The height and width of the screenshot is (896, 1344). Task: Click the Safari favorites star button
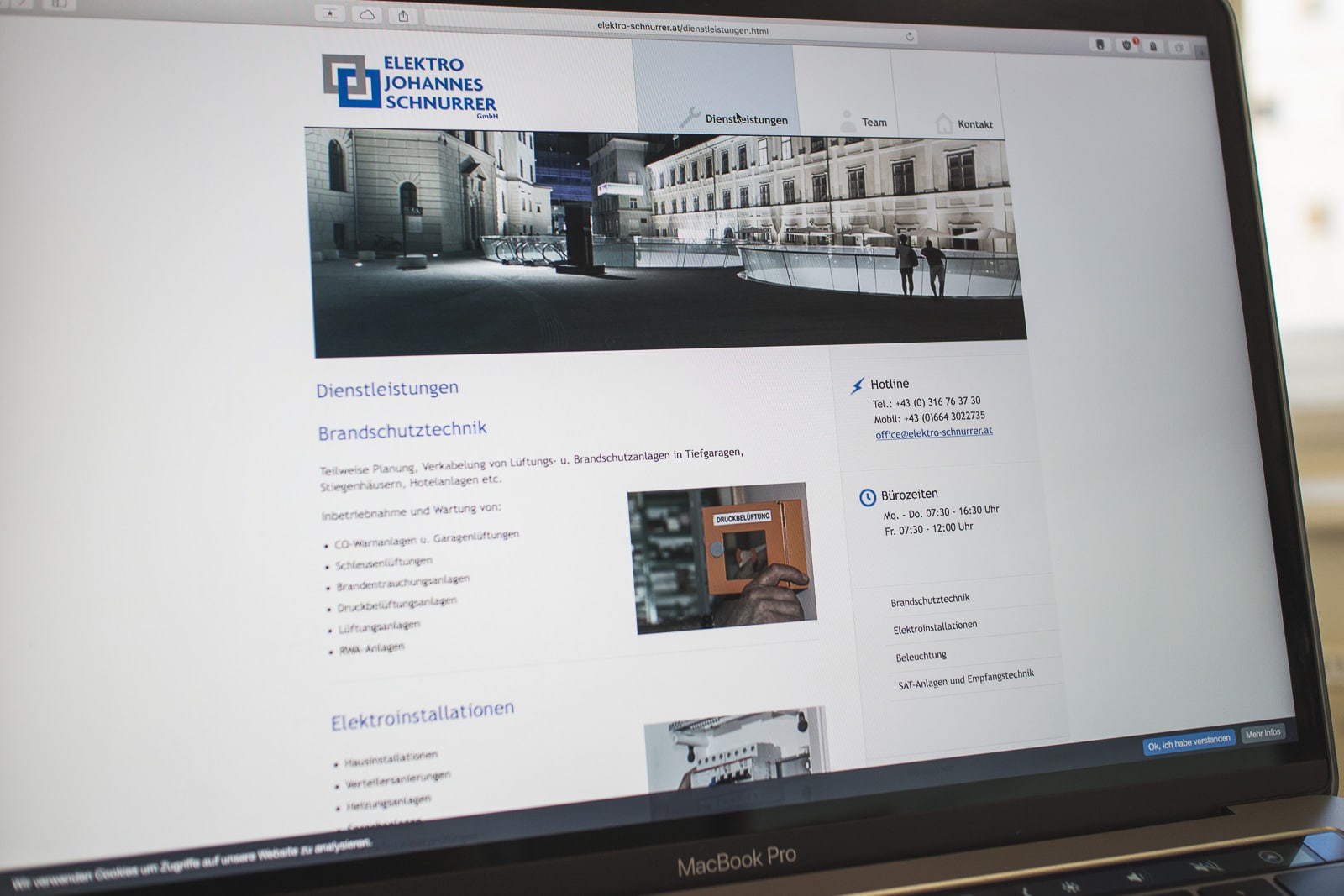(330, 13)
